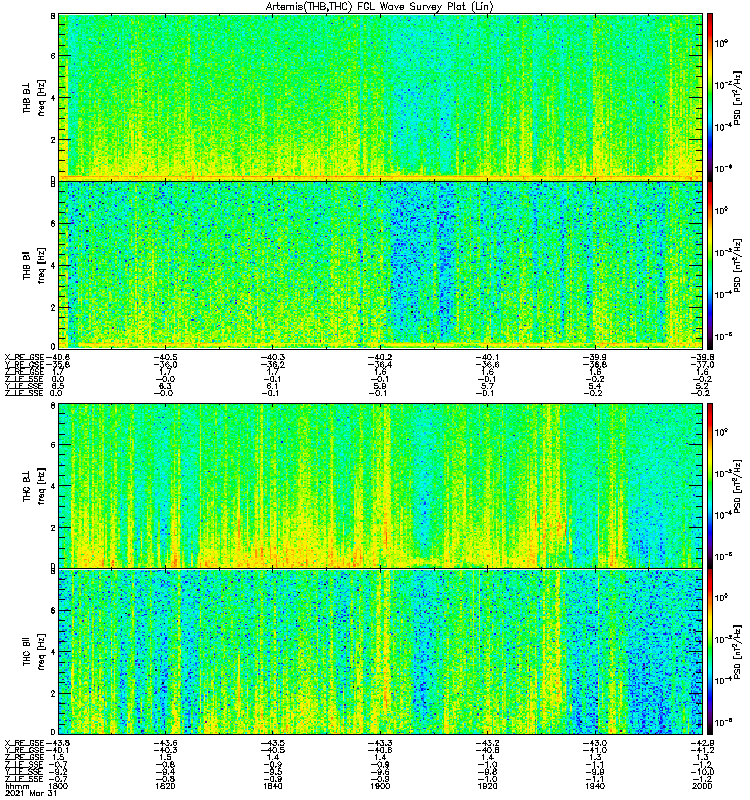Click inside the THB B∥ spectrogram panel
The image size is (750, 800).
[x=381, y=265]
